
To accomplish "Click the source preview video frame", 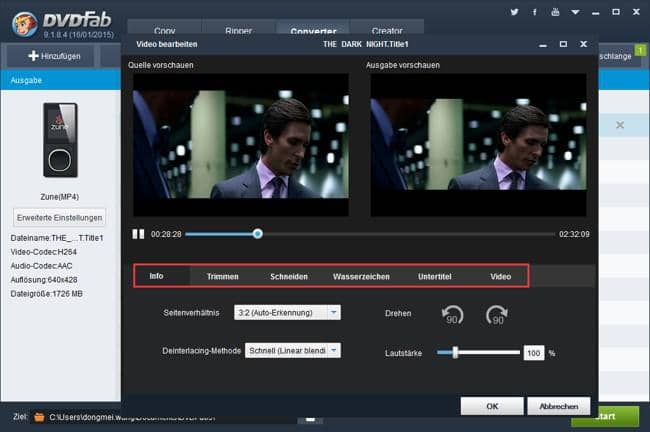I will 241,145.
